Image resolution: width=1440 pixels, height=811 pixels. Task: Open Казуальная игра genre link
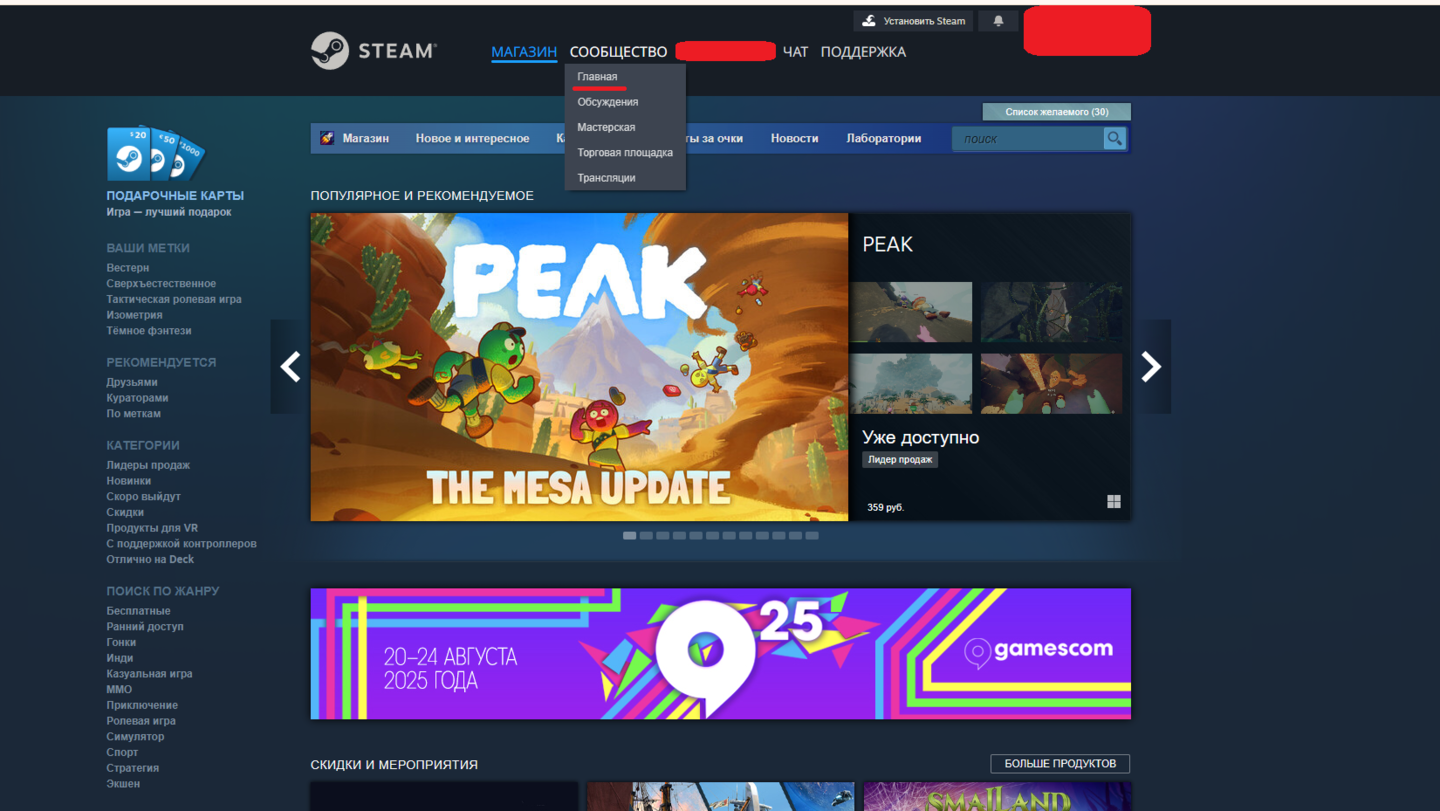150,674
